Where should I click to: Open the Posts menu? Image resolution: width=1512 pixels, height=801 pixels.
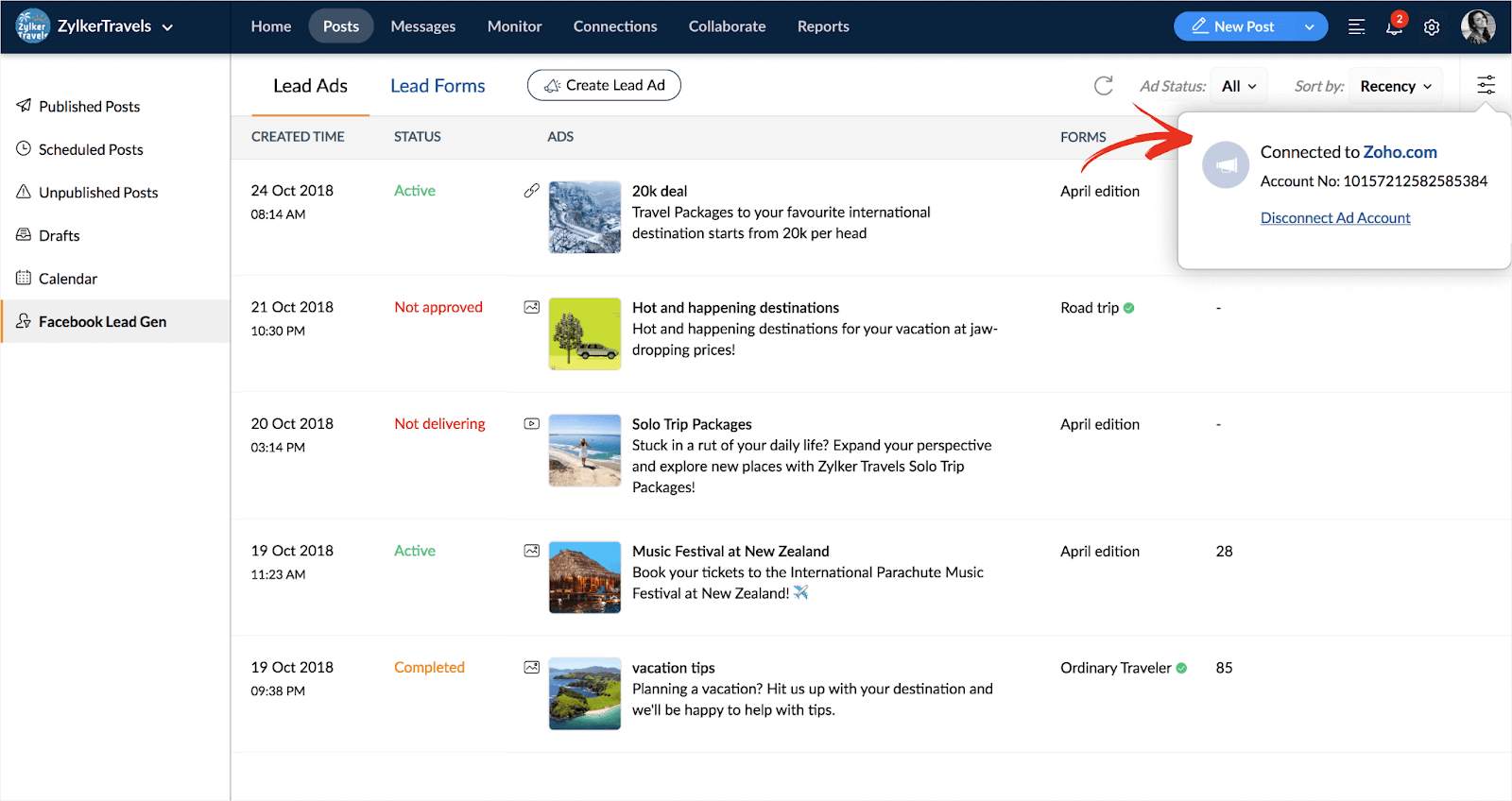pos(341,26)
